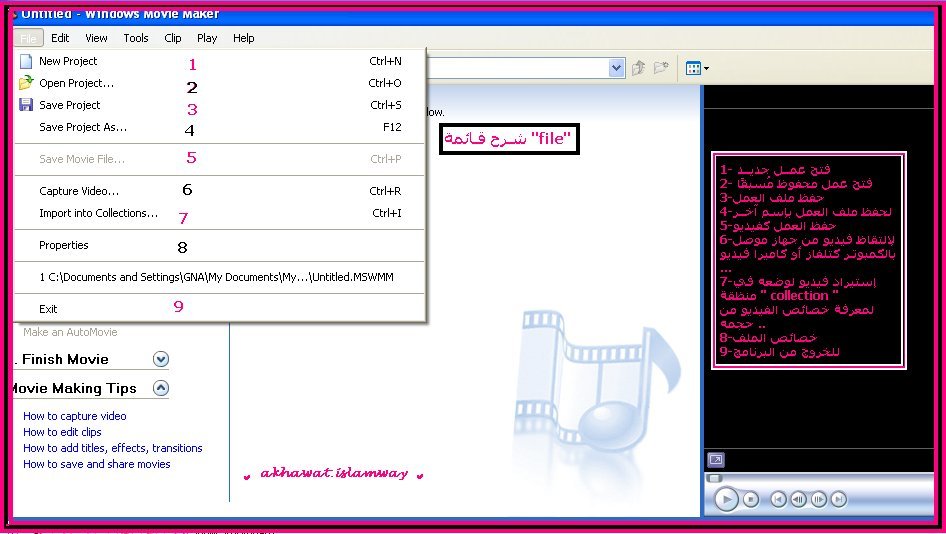This screenshot has width=946, height=534.
Task: Open the Views button dropdown arrow
Action: [706, 69]
